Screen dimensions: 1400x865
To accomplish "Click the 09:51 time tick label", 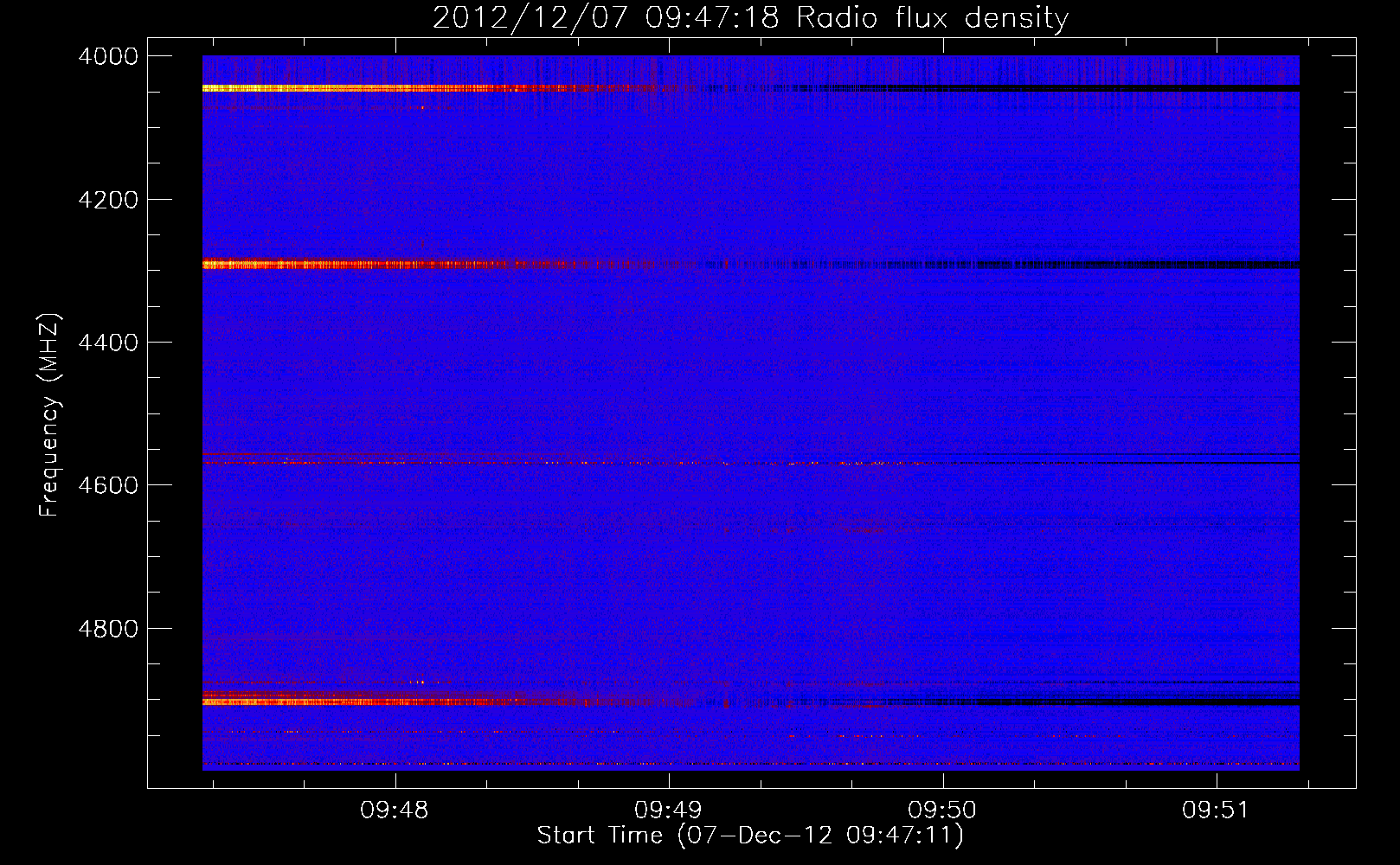I will [x=1217, y=811].
